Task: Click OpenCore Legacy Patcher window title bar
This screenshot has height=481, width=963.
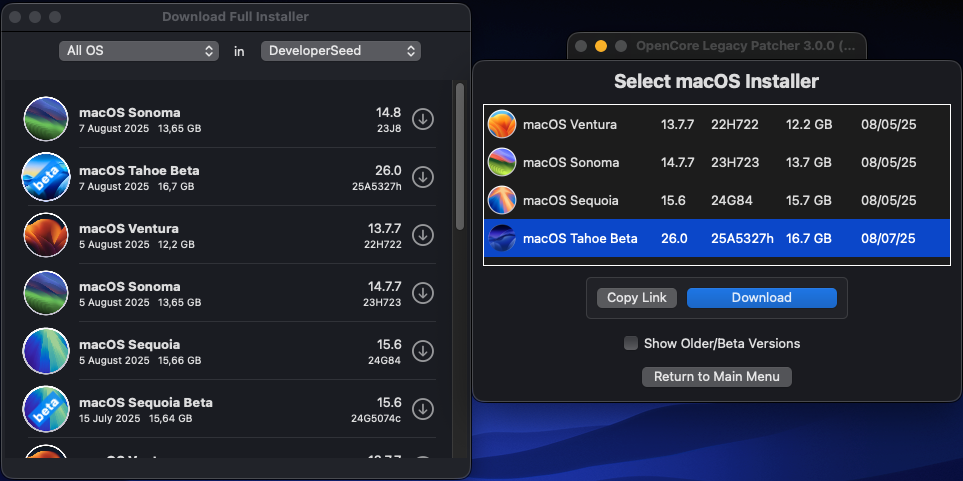Action: (717, 46)
